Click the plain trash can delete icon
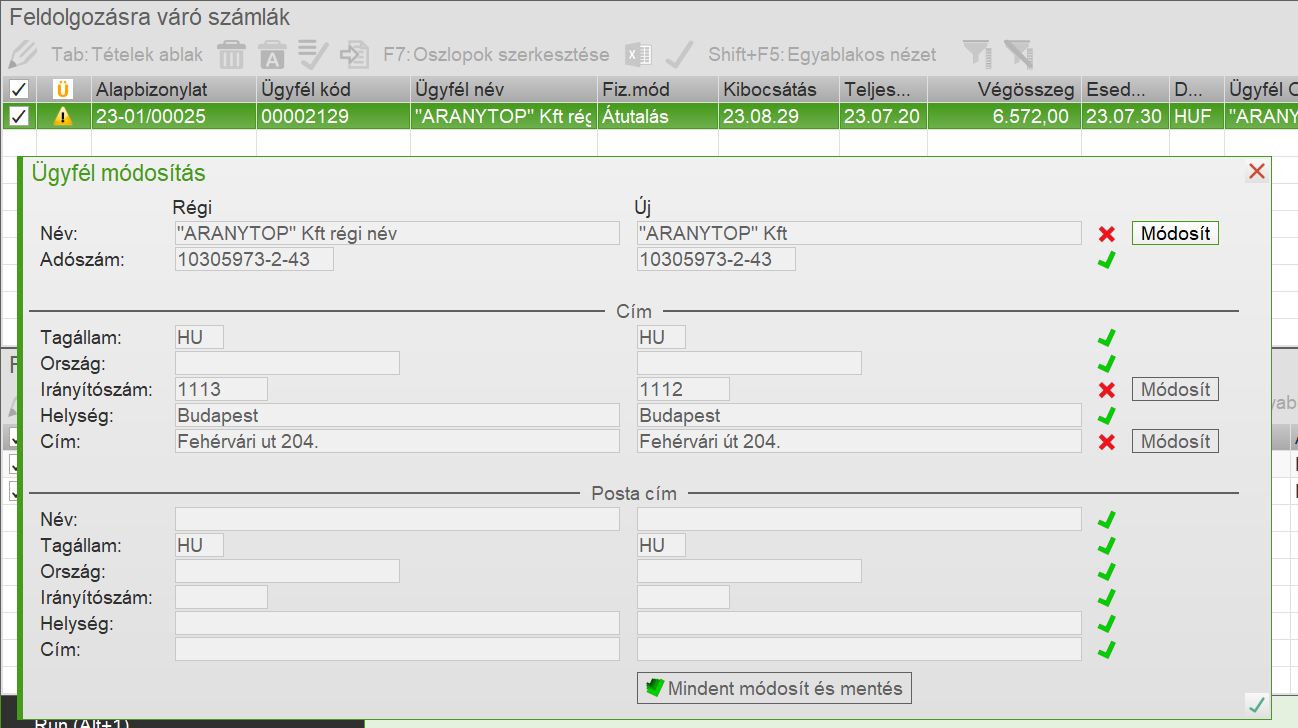1298x728 pixels. (x=232, y=53)
